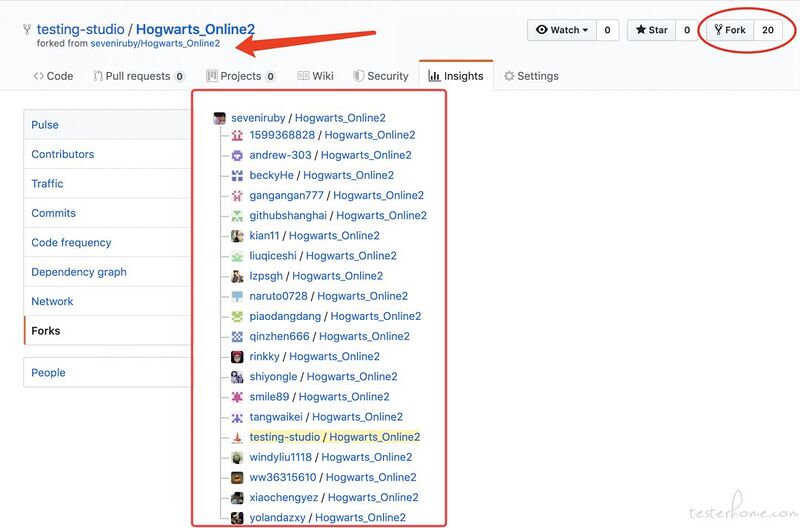Click kian11 avatar photo
Viewport: 800px width, 528px height.
pyautogui.click(x=237, y=236)
